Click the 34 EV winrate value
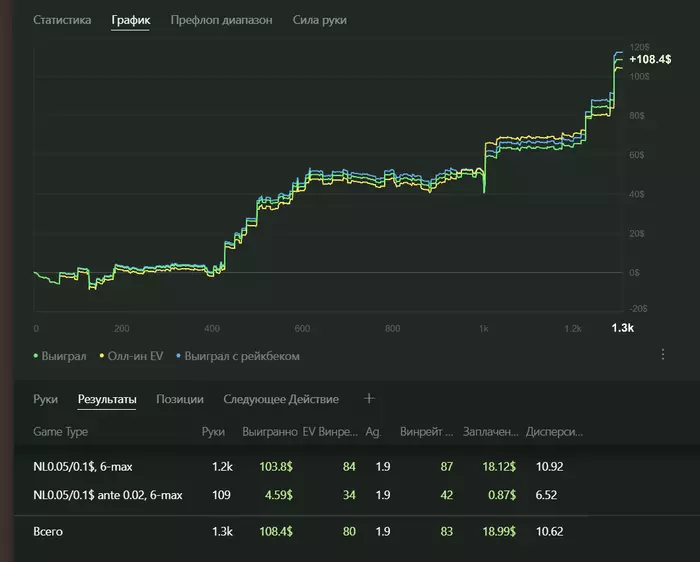This screenshot has height=562, width=700. (349, 495)
